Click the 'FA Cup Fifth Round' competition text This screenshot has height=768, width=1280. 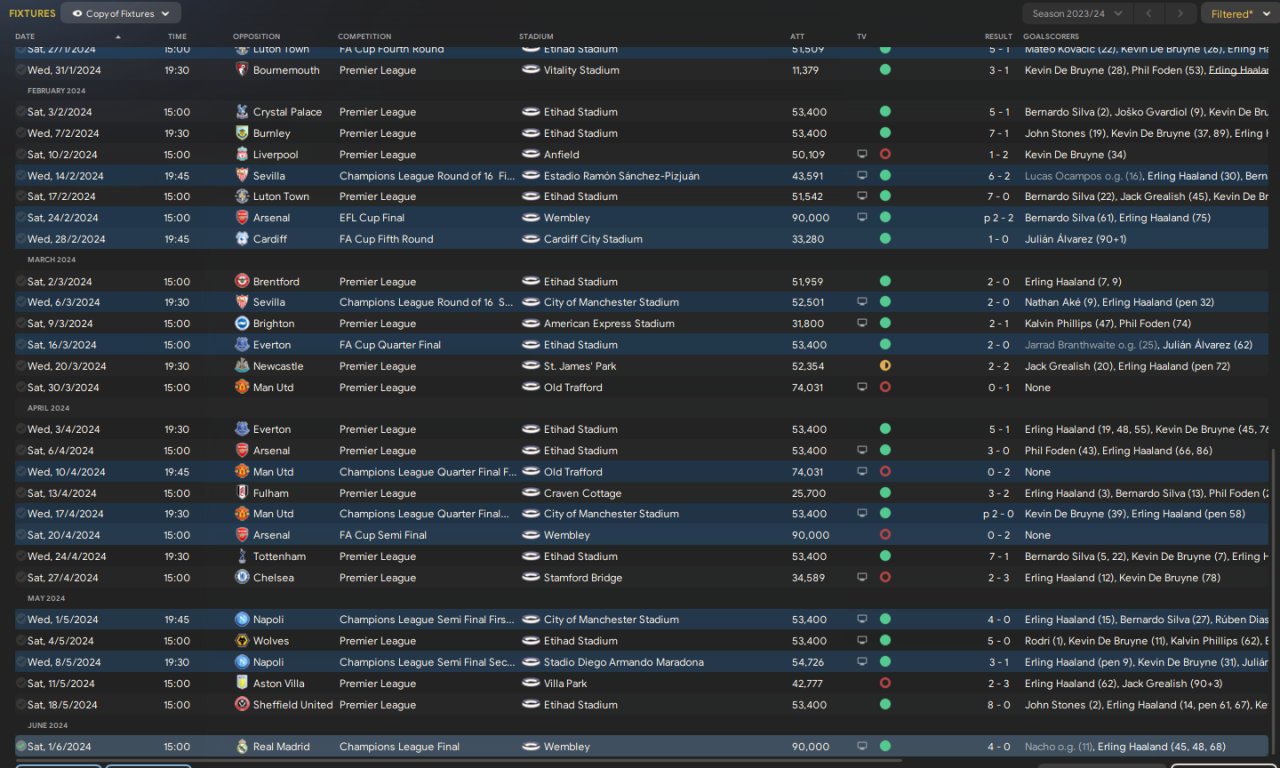coord(386,239)
